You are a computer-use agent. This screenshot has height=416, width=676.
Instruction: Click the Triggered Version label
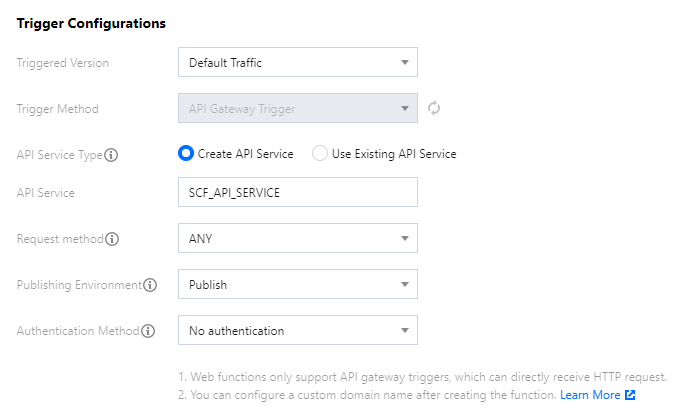(63, 63)
